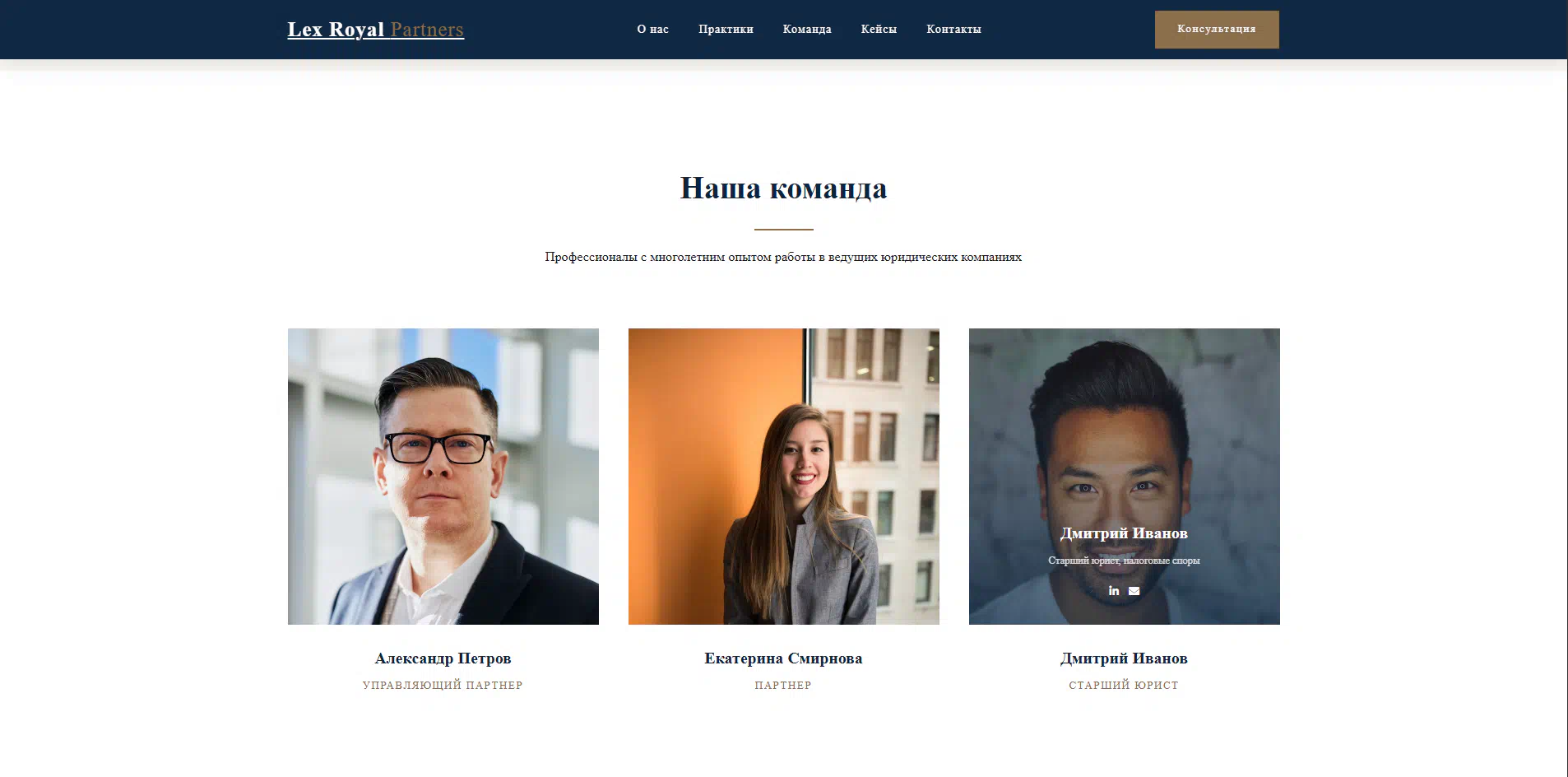The height and width of the screenshot is (777, 1568).
Task: Click the Наша команда section heading
Action: [783, 188]
